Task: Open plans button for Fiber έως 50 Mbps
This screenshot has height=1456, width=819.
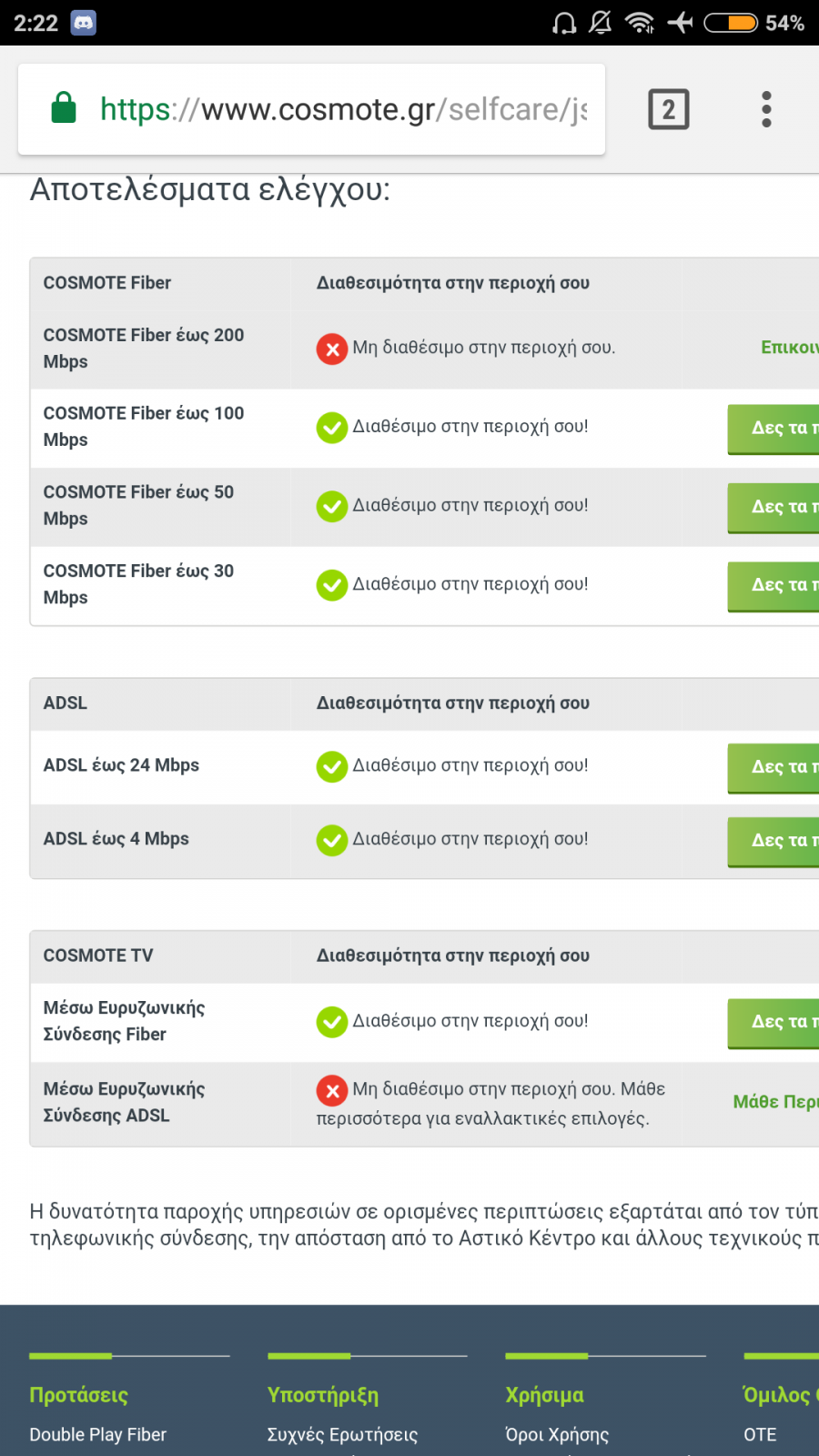Action: [x=773, y=507]
